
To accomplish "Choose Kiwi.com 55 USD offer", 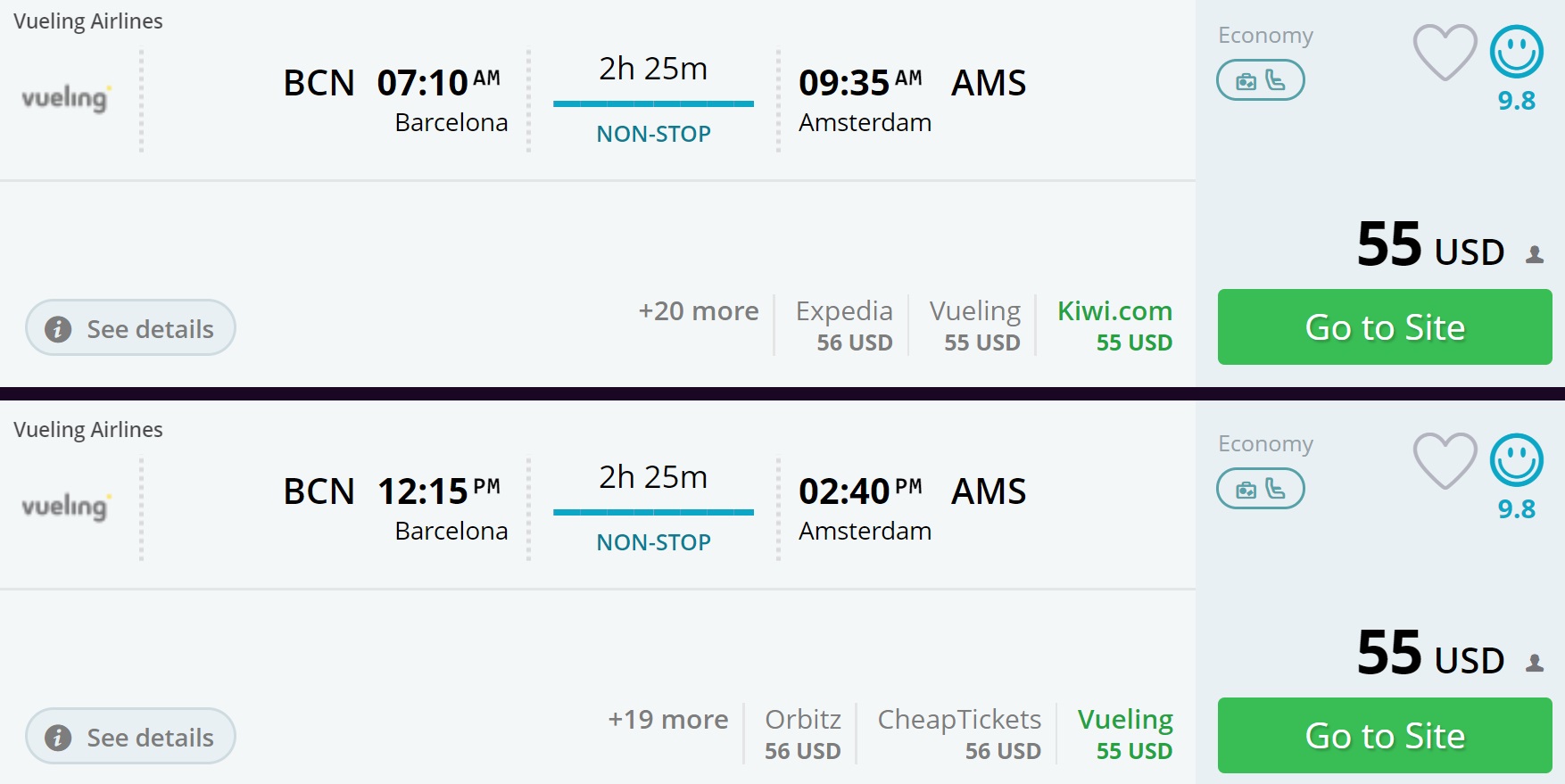I will point(1114,326).
